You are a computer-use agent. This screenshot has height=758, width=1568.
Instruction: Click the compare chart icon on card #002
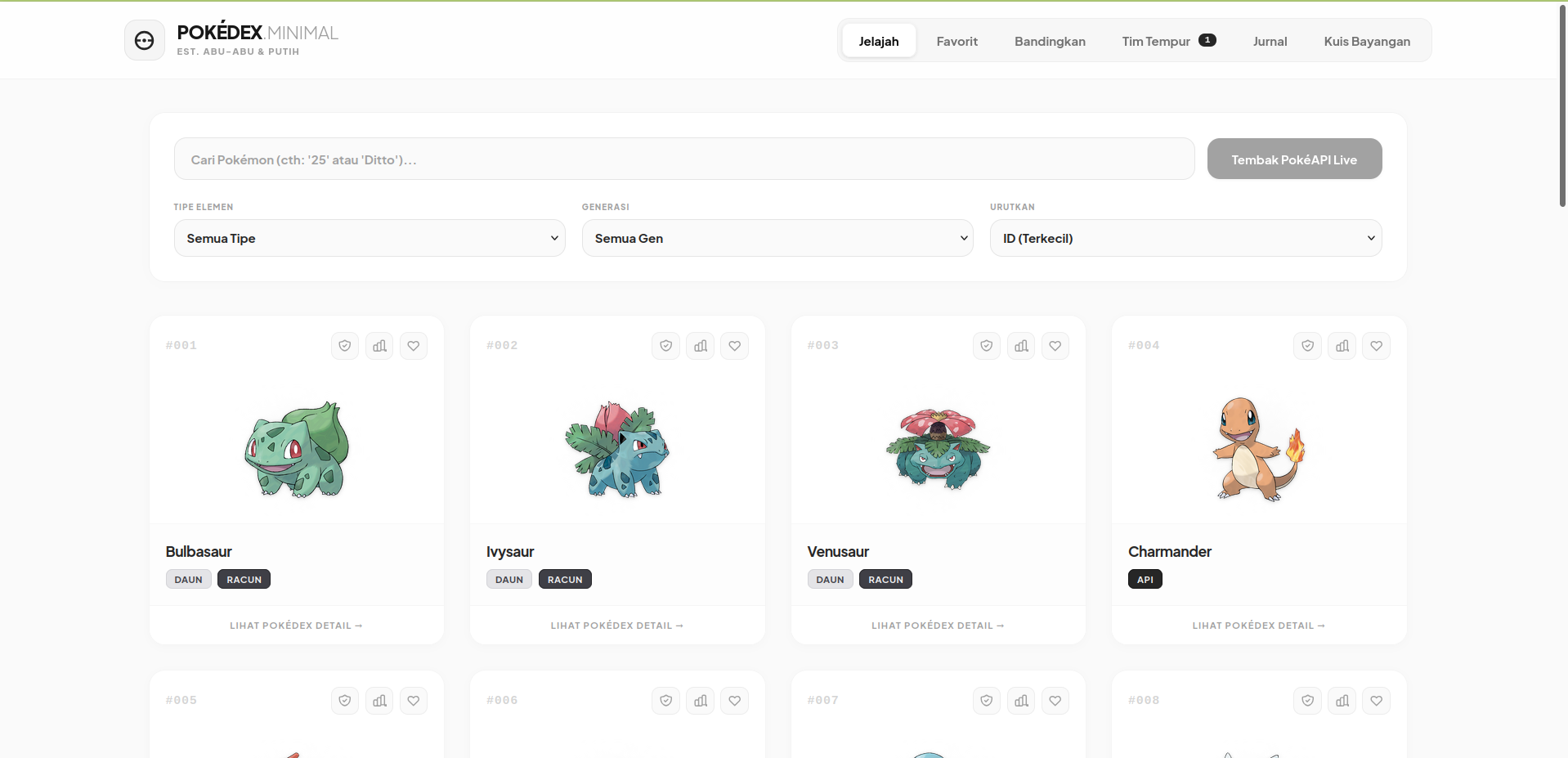701,346
